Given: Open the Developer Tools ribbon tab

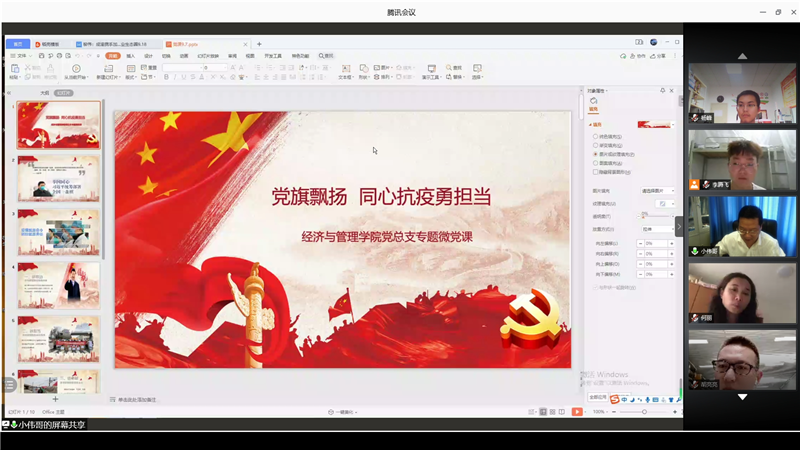Looking at the screenshot, I should 273,56.
